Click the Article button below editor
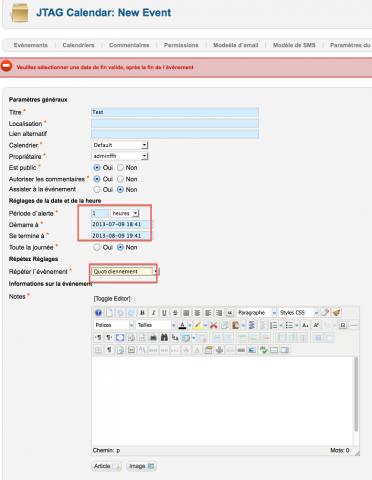The height and width of the screenshot is (480, 372). coord(106,466)
